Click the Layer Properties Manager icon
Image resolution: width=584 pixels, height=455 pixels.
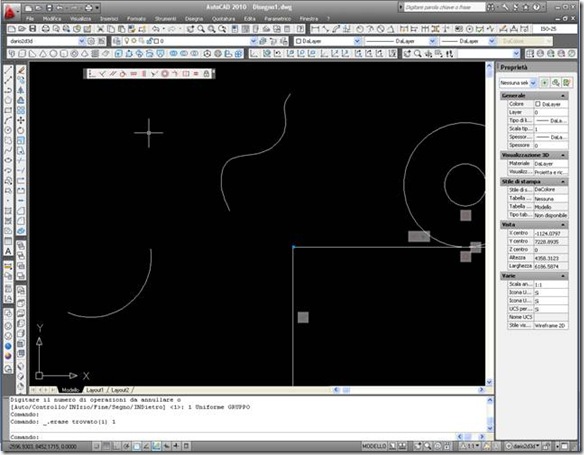click(x=117, y=41)
